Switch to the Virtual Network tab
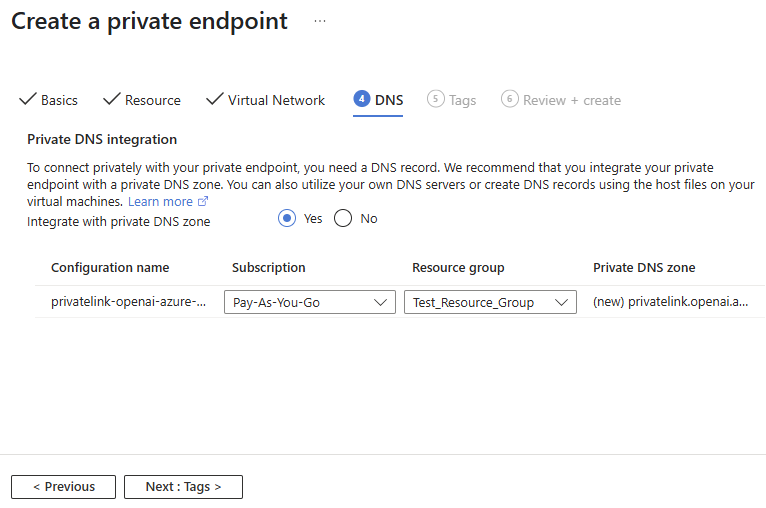The height and width of the screenshot is (508, 766). tap(276, 100)
